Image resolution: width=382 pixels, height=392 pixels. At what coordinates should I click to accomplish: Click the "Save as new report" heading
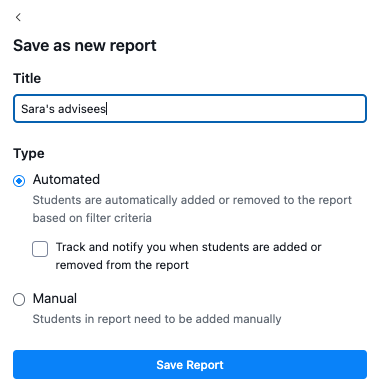click(x=85, y=46)
